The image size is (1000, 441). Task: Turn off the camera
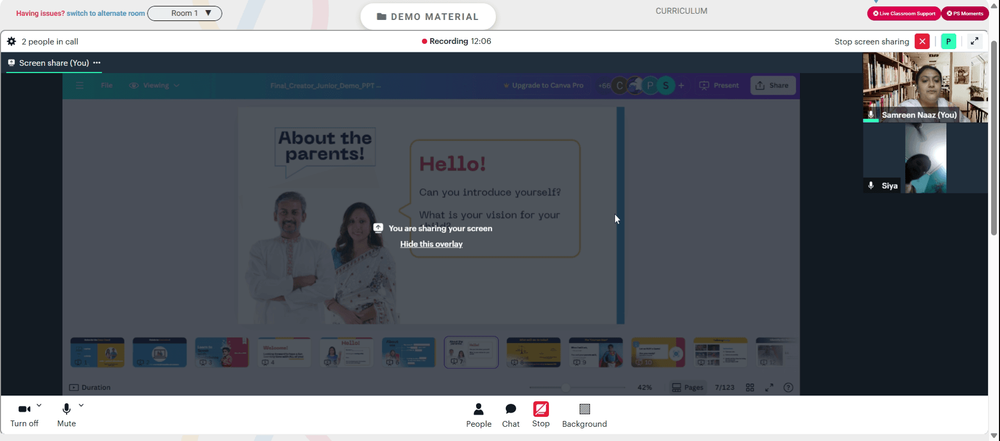click(24, 415)
